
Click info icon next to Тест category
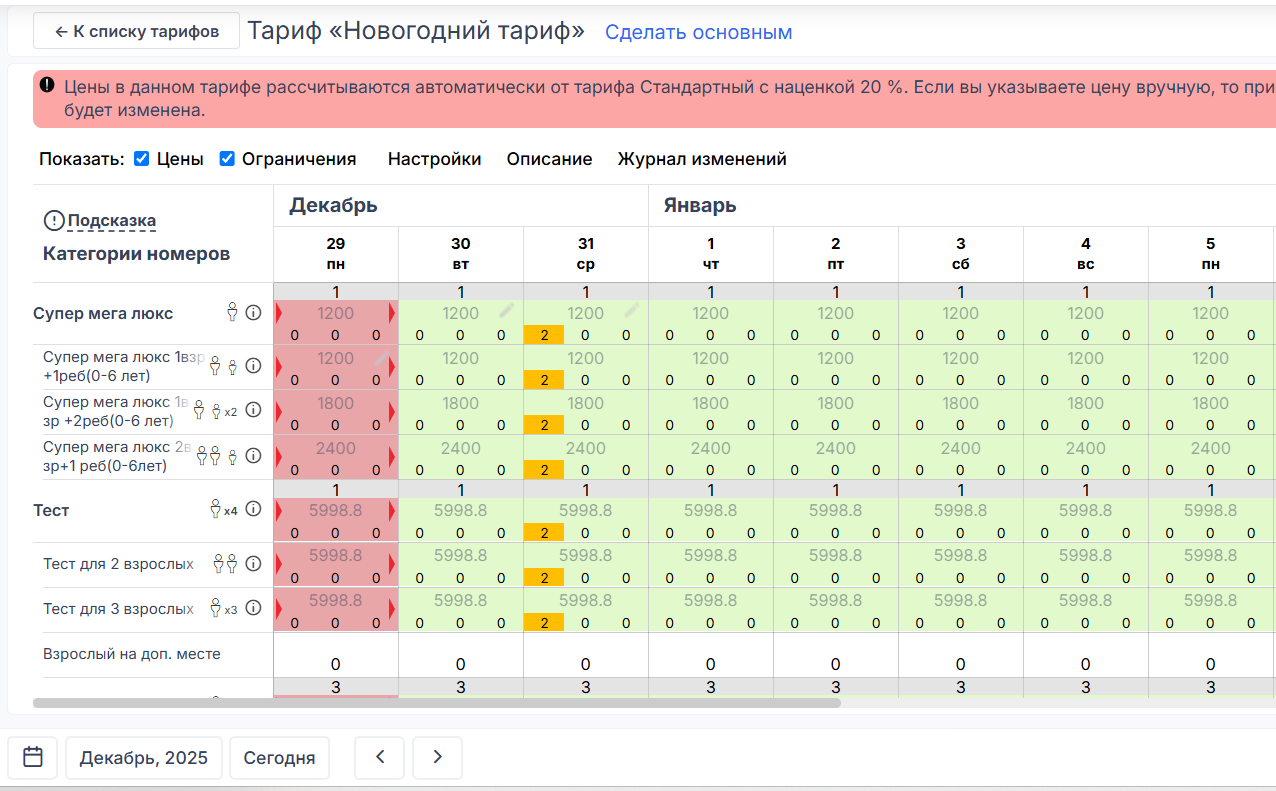[x=253, y=510]
